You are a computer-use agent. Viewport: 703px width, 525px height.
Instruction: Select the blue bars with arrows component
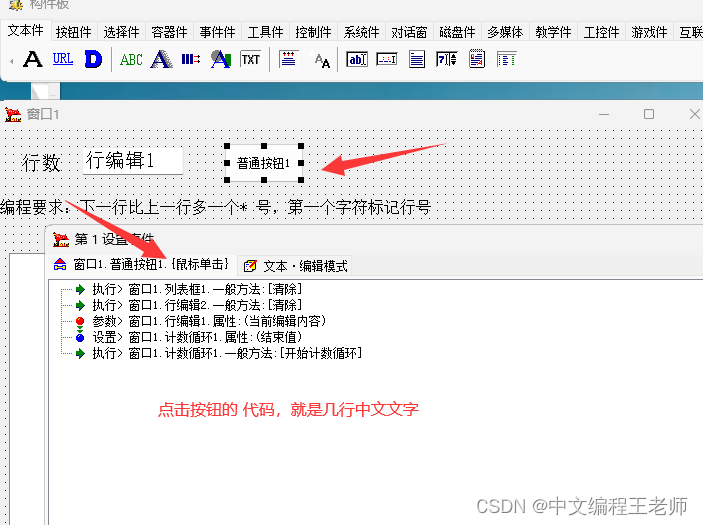click(x=191, y=59)
